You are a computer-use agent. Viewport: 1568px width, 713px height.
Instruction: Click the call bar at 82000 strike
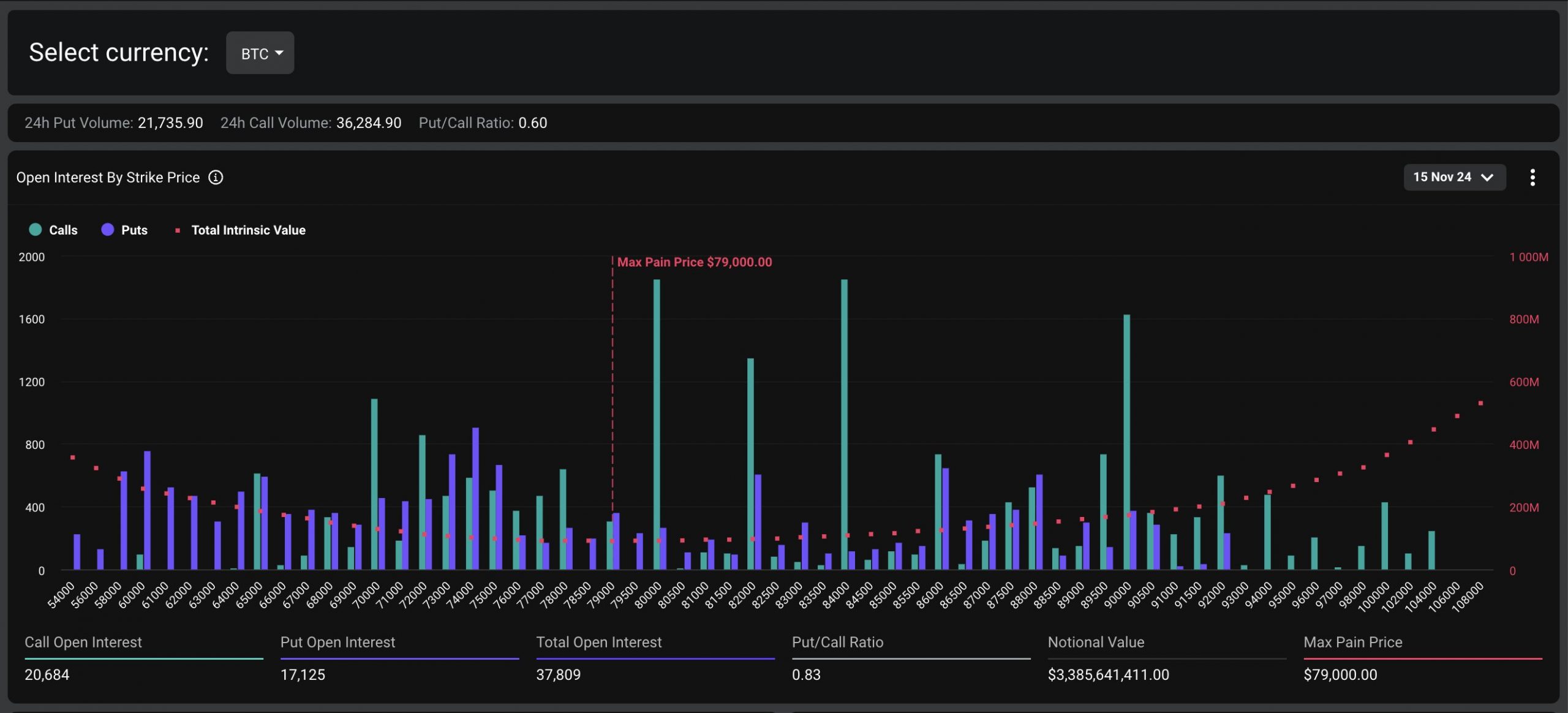coord(751,464)
